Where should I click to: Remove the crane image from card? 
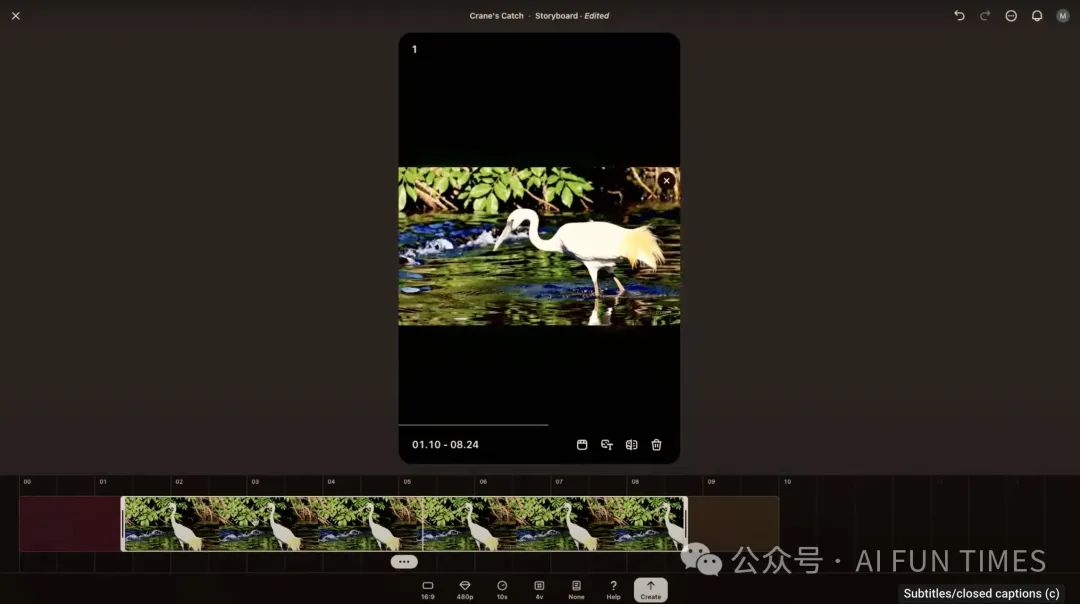pyautogui.click(x=666, y=181)
